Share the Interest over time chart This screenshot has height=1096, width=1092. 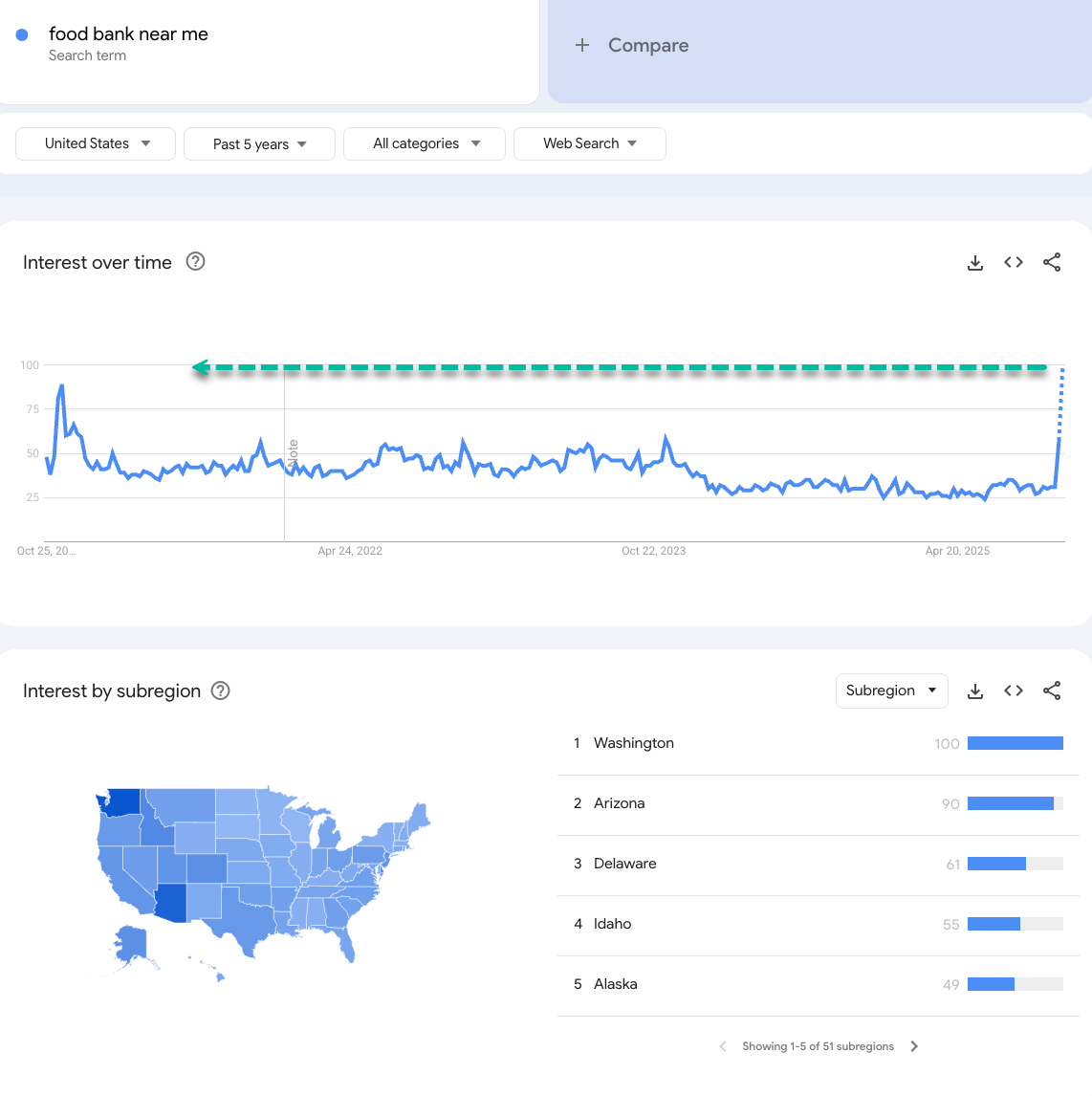[x=1052, y=263]
